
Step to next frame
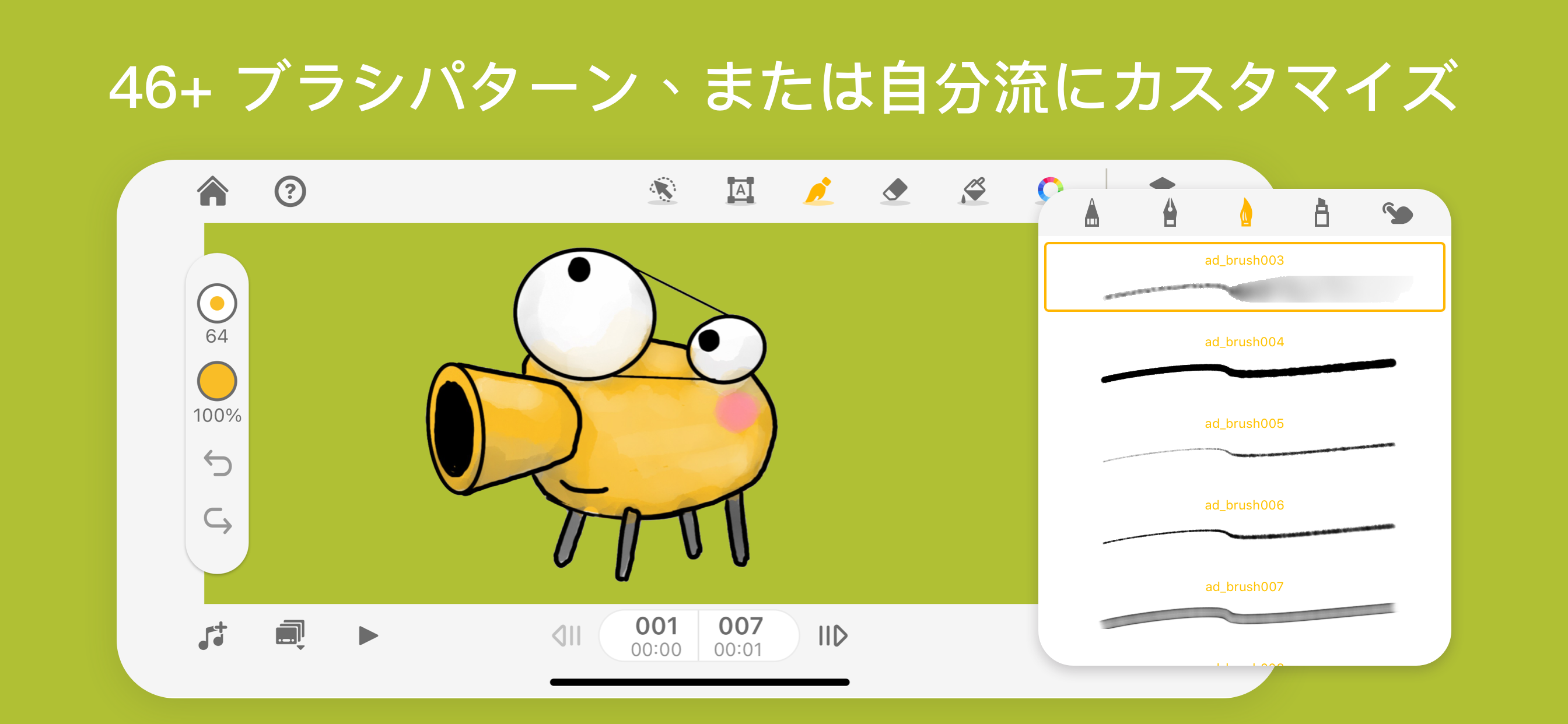pos(832,636)
